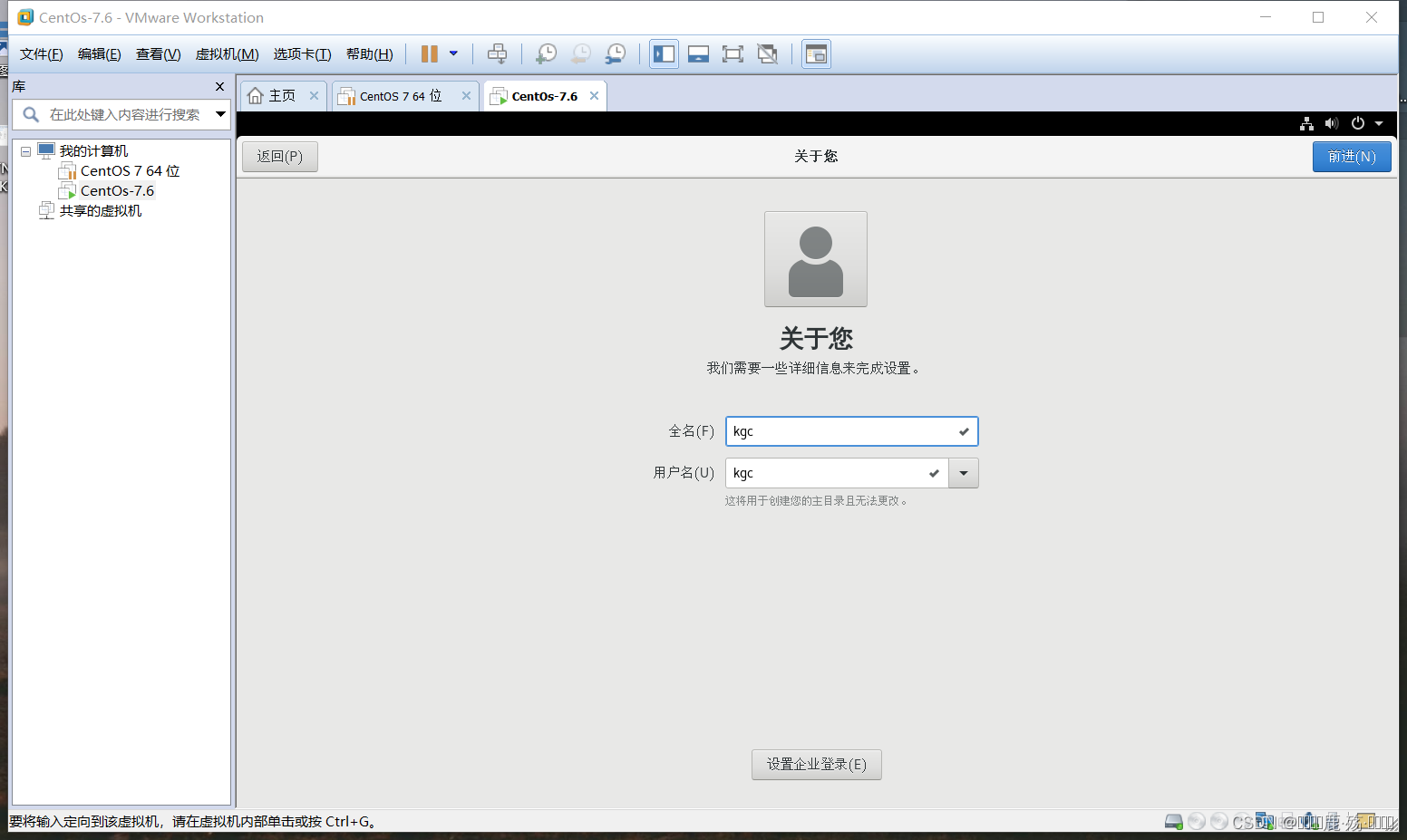Click the pause virtual machine icon
Viewport: 1407px width, 840px height.
click(x=429, y=54)
